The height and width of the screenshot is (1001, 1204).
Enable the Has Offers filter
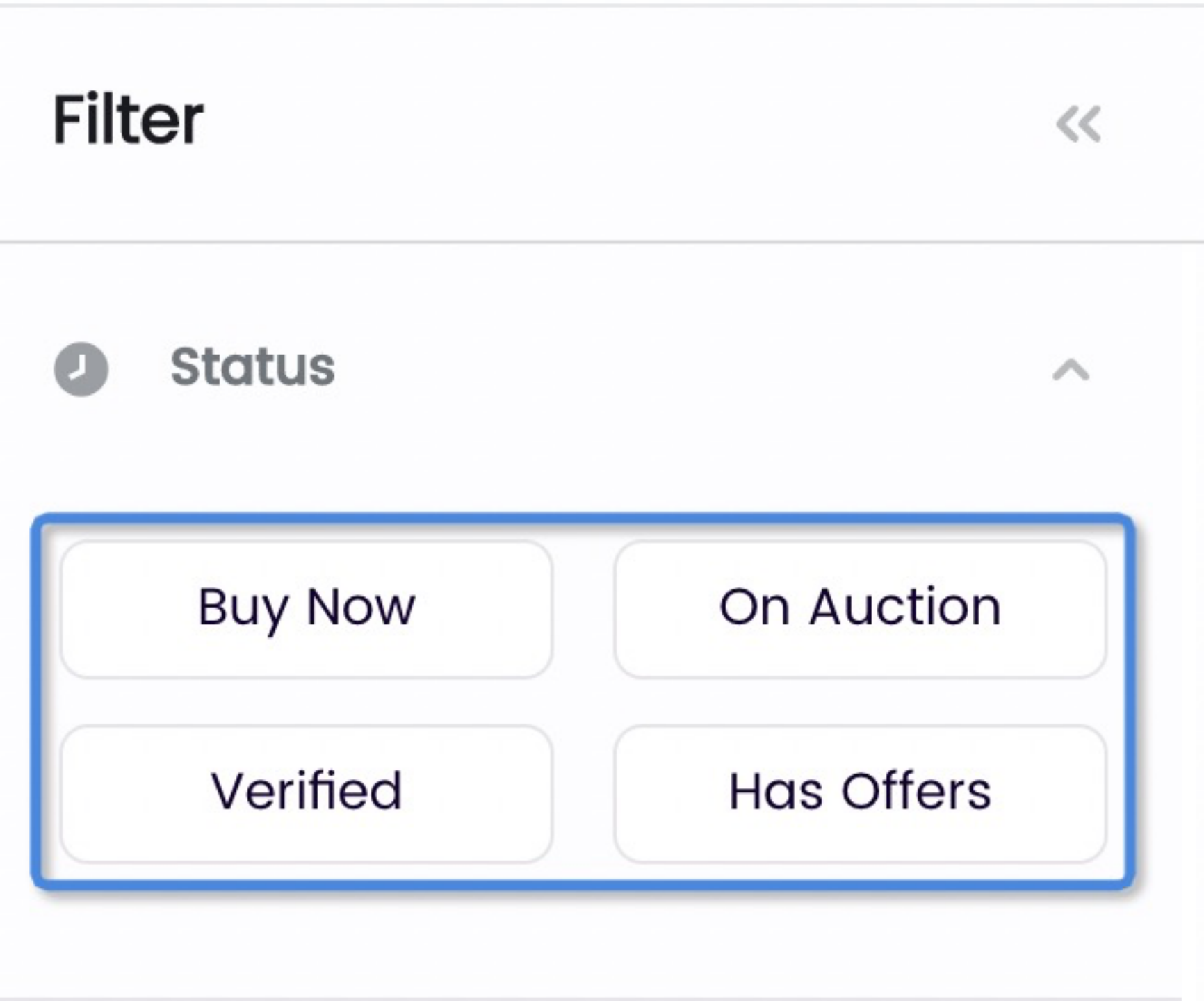click(x=860, y=794)
